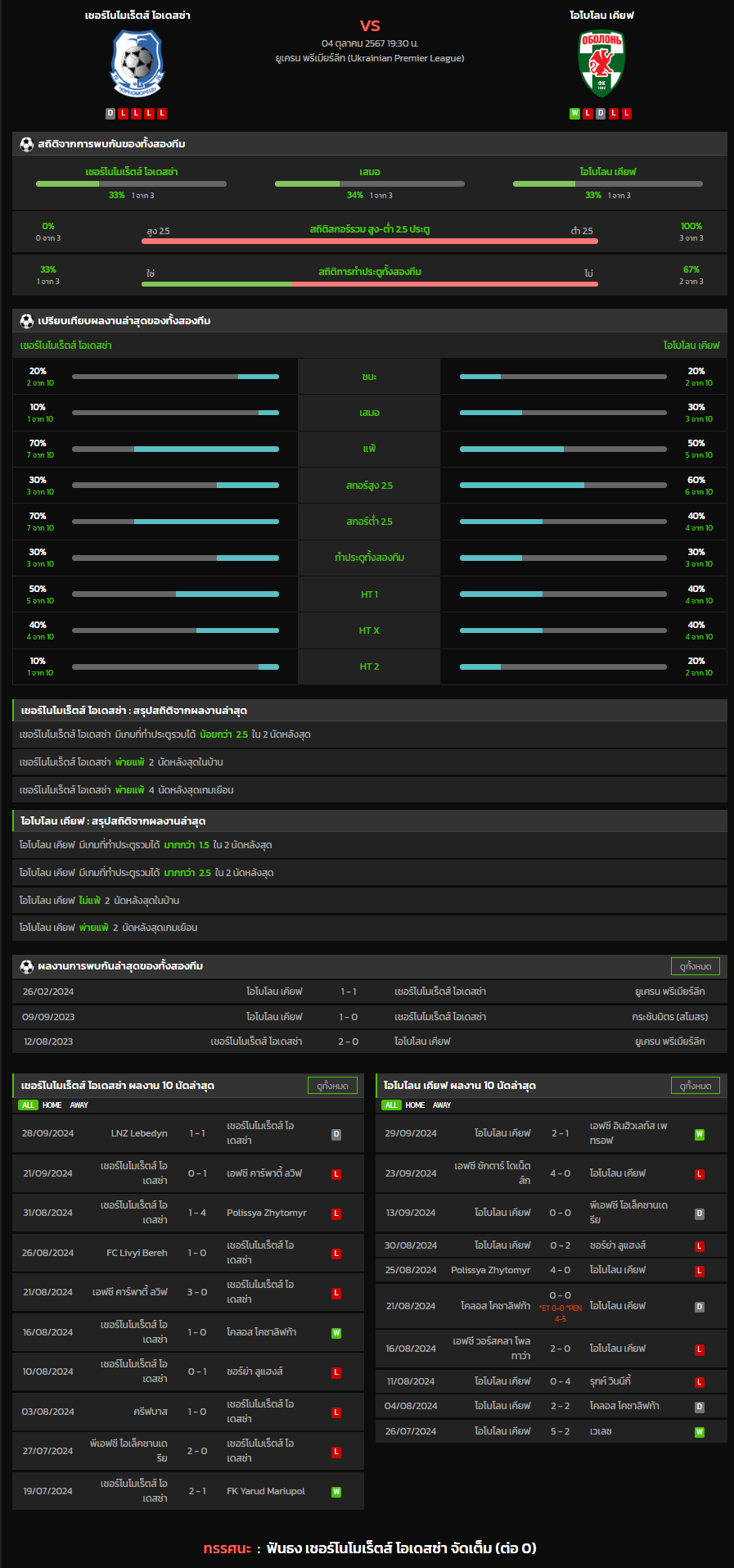Click the L badge in the 10/08/2024 row
The height and width of the screenshot is (1568, 734).
tap(336, 1372)
